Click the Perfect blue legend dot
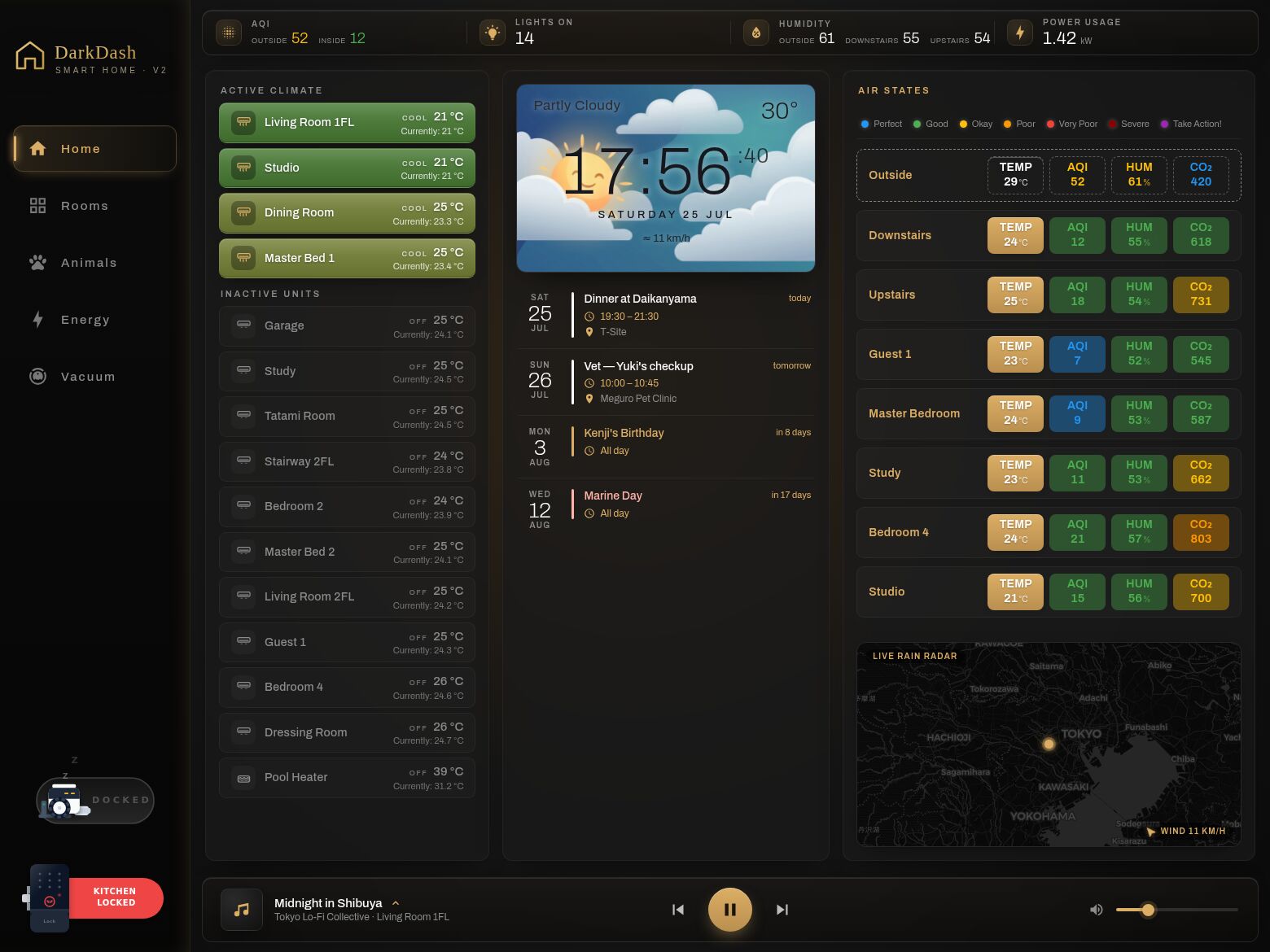 click(865, 124)
